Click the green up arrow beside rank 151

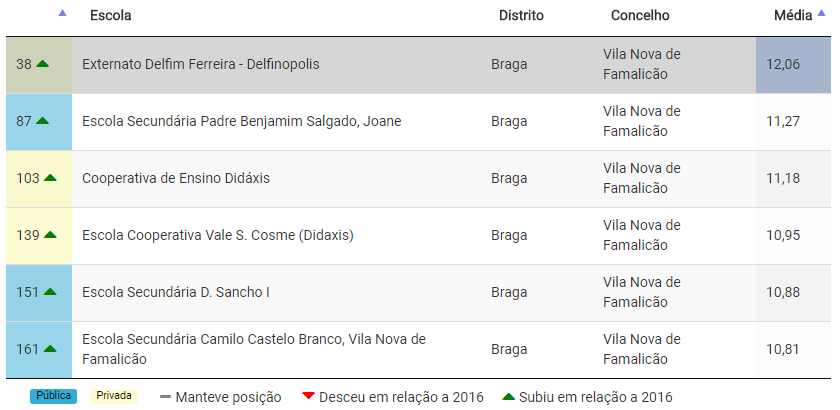[x=50, y=292]
